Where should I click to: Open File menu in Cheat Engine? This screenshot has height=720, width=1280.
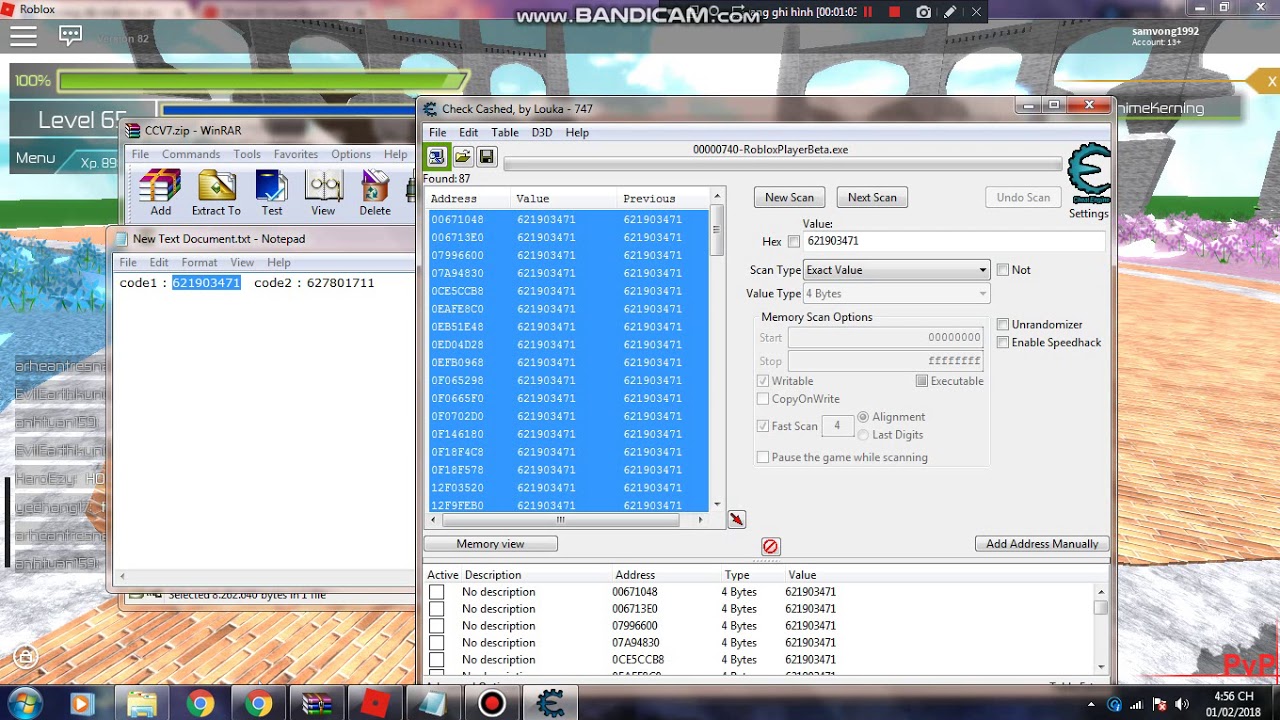coord(438,132)
